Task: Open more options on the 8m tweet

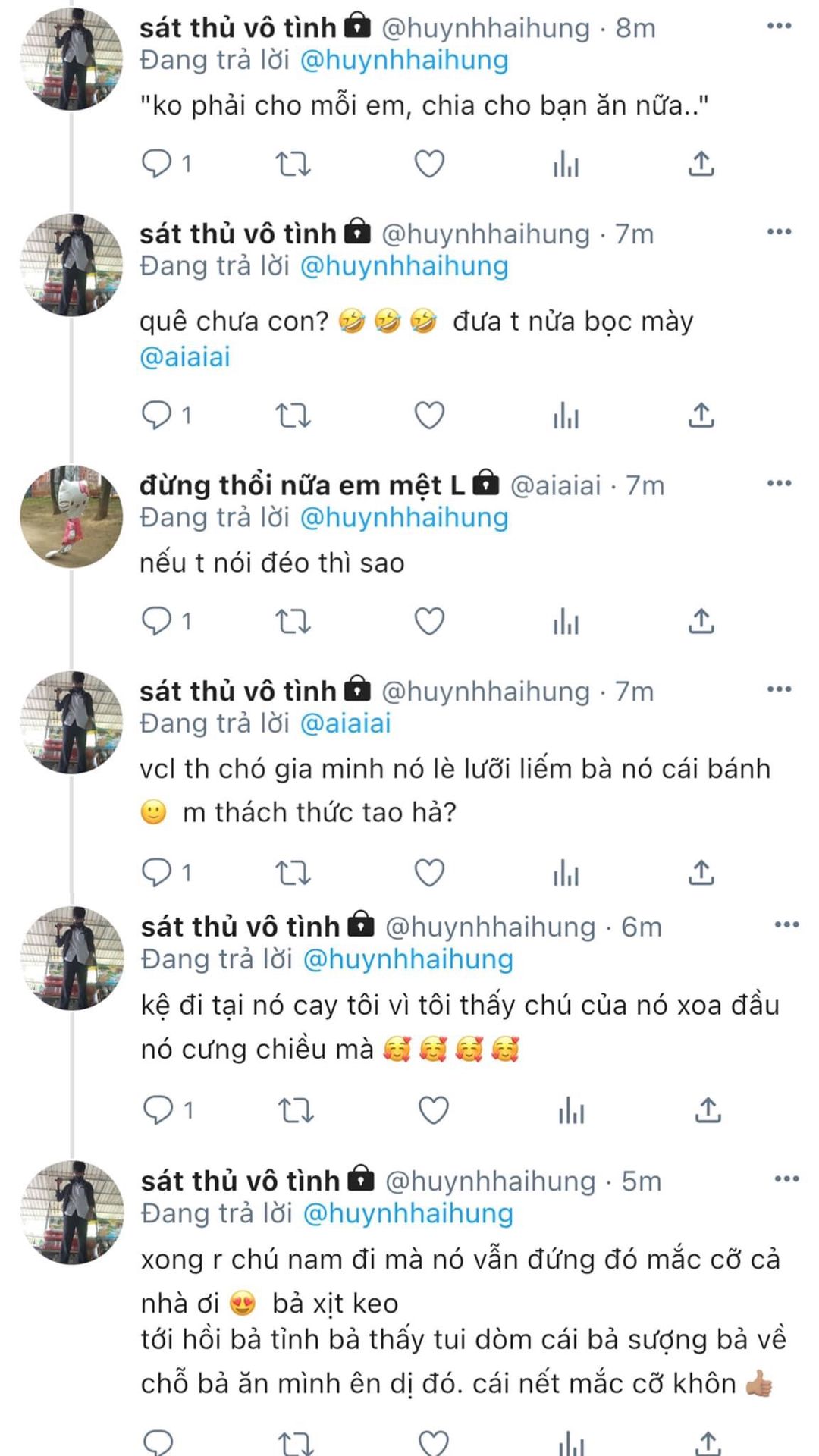Action: (x=780, y=27)
